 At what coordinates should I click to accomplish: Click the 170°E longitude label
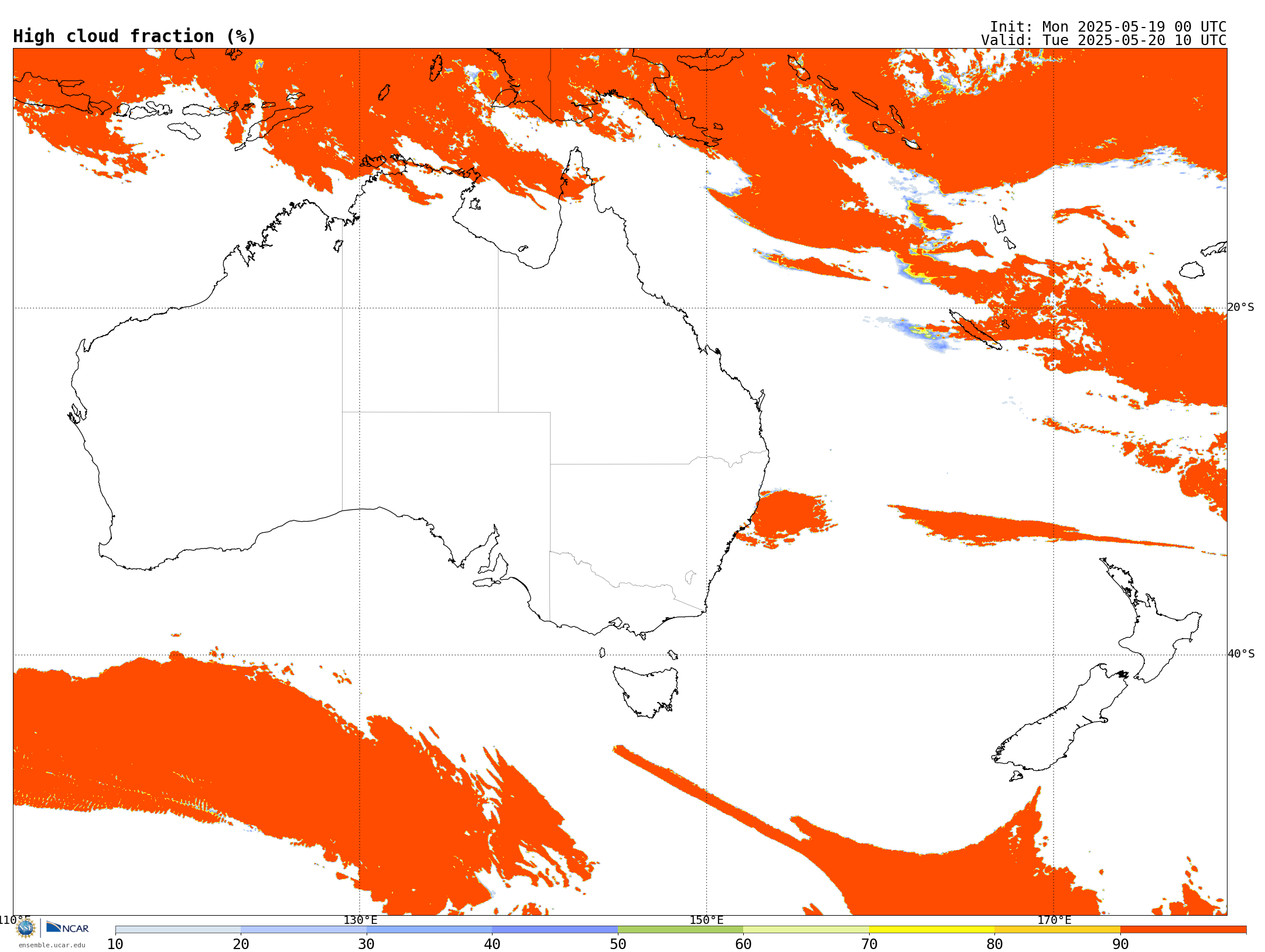tap(1054, 920)
